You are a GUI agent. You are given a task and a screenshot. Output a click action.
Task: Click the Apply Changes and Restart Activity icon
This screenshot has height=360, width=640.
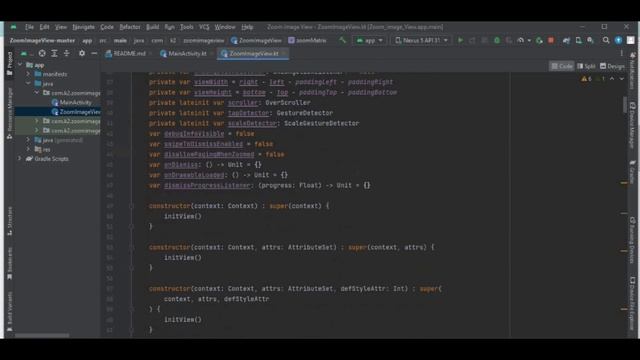(472, 40)
